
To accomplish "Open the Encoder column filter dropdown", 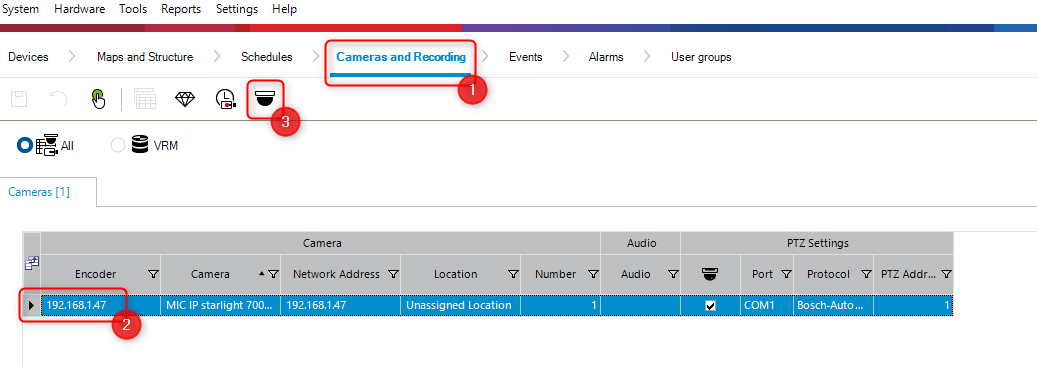I will (x=153, y=274).
